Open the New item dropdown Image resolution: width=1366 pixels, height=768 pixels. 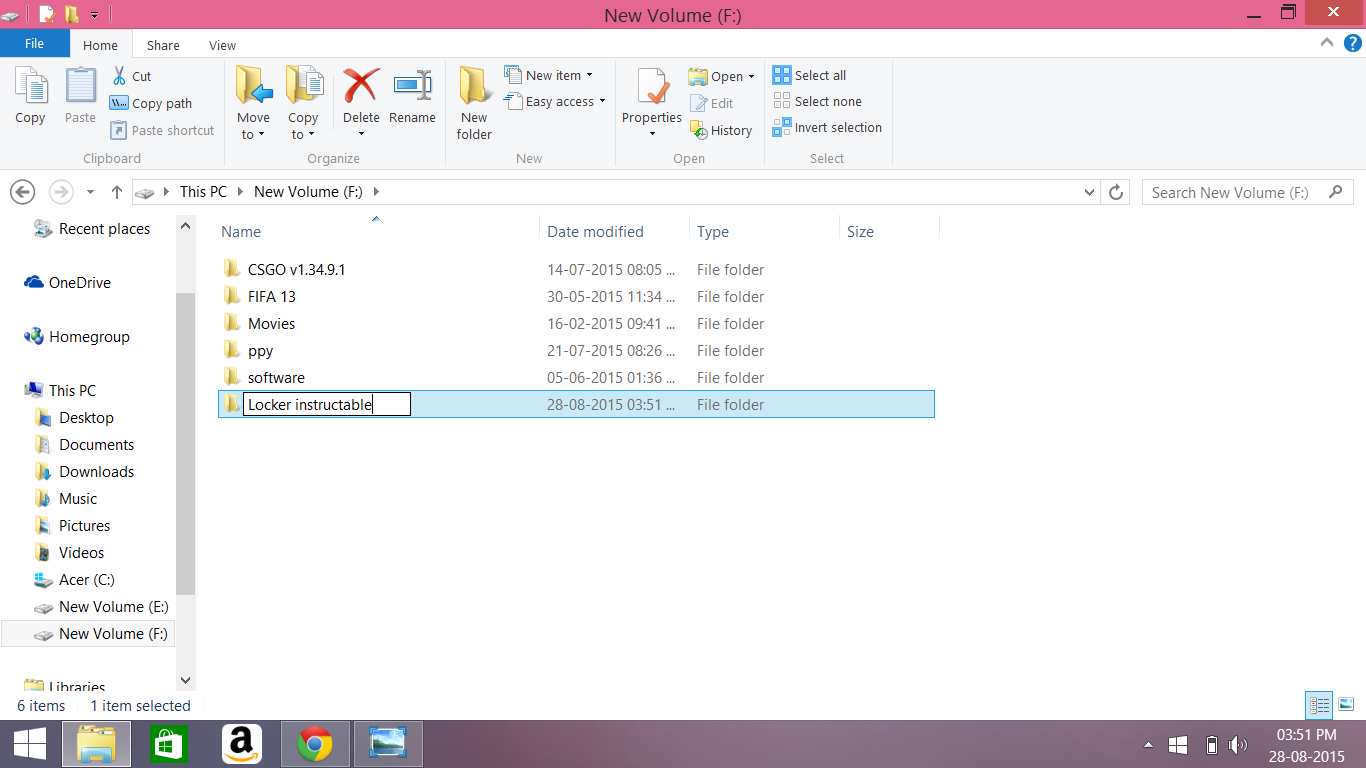[548, 74]
